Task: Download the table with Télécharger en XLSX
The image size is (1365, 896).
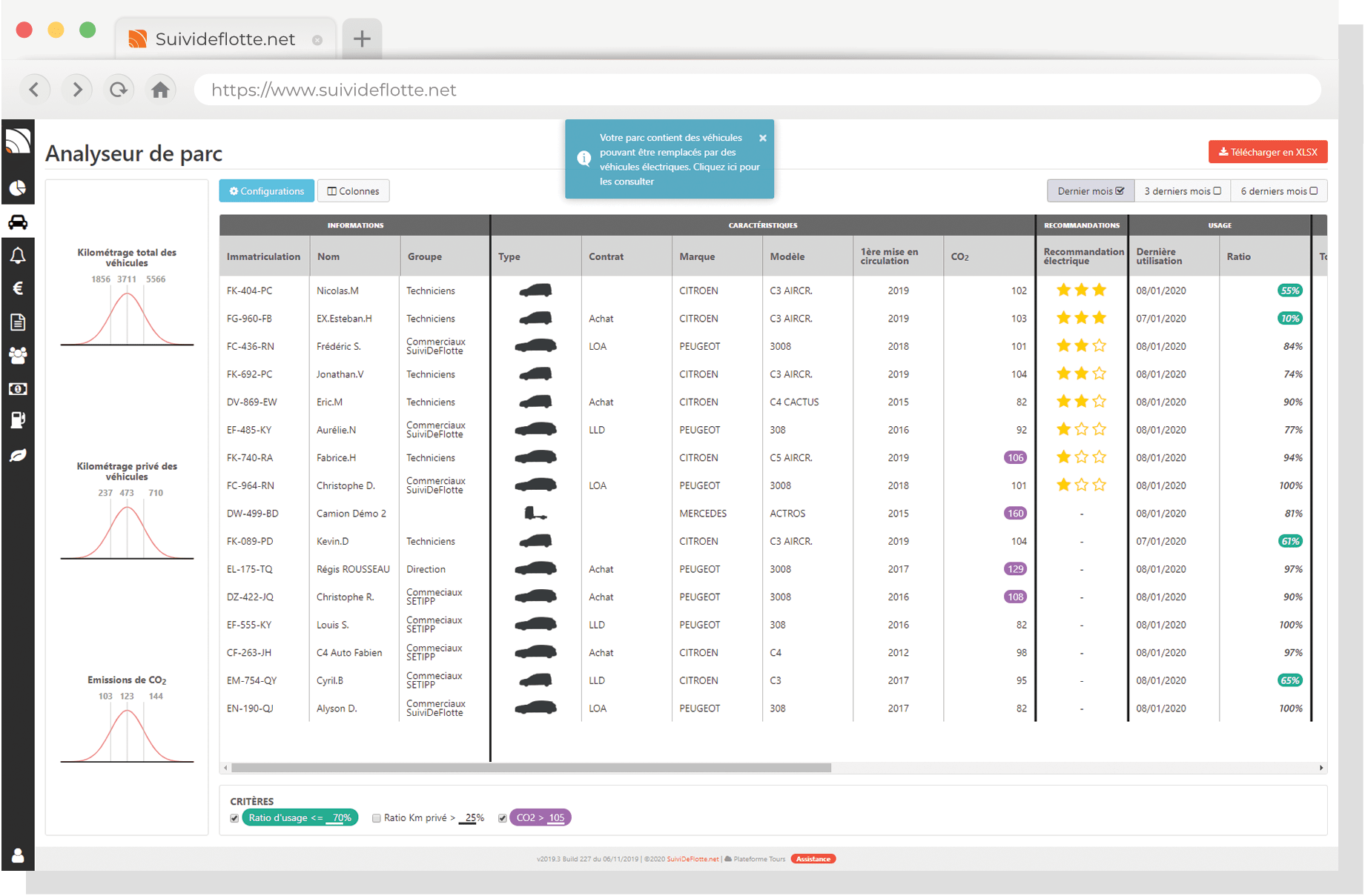Action: point(1268,152)
